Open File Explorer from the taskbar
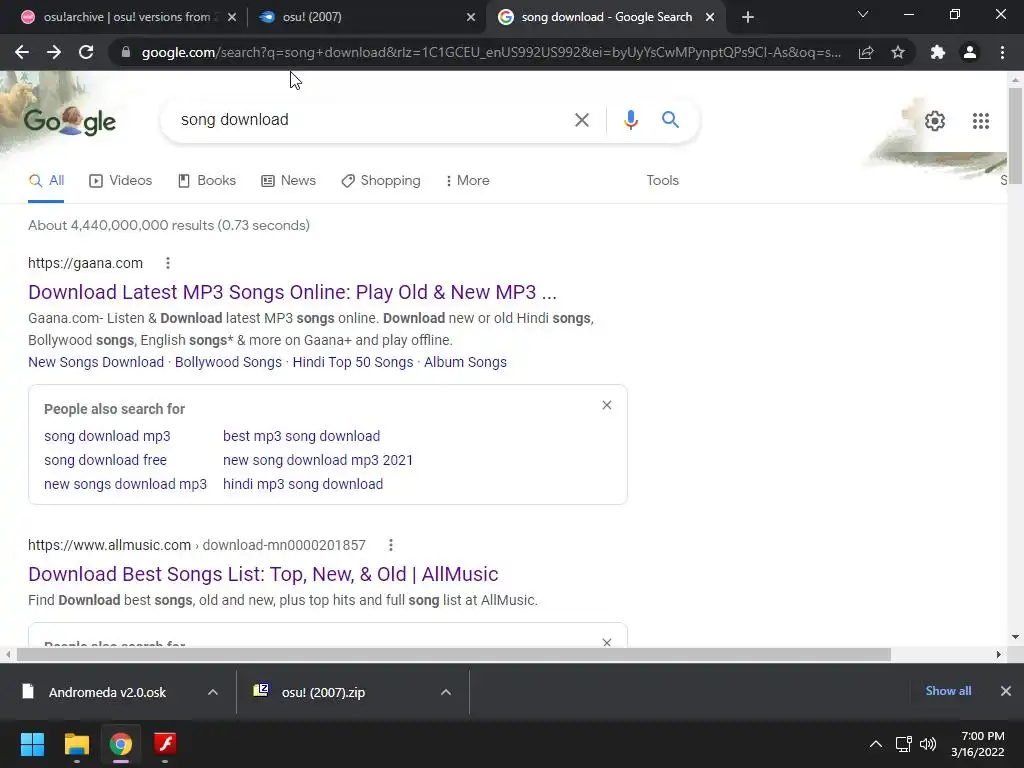This screenshot has height=768, width=1024. [76, 744]
